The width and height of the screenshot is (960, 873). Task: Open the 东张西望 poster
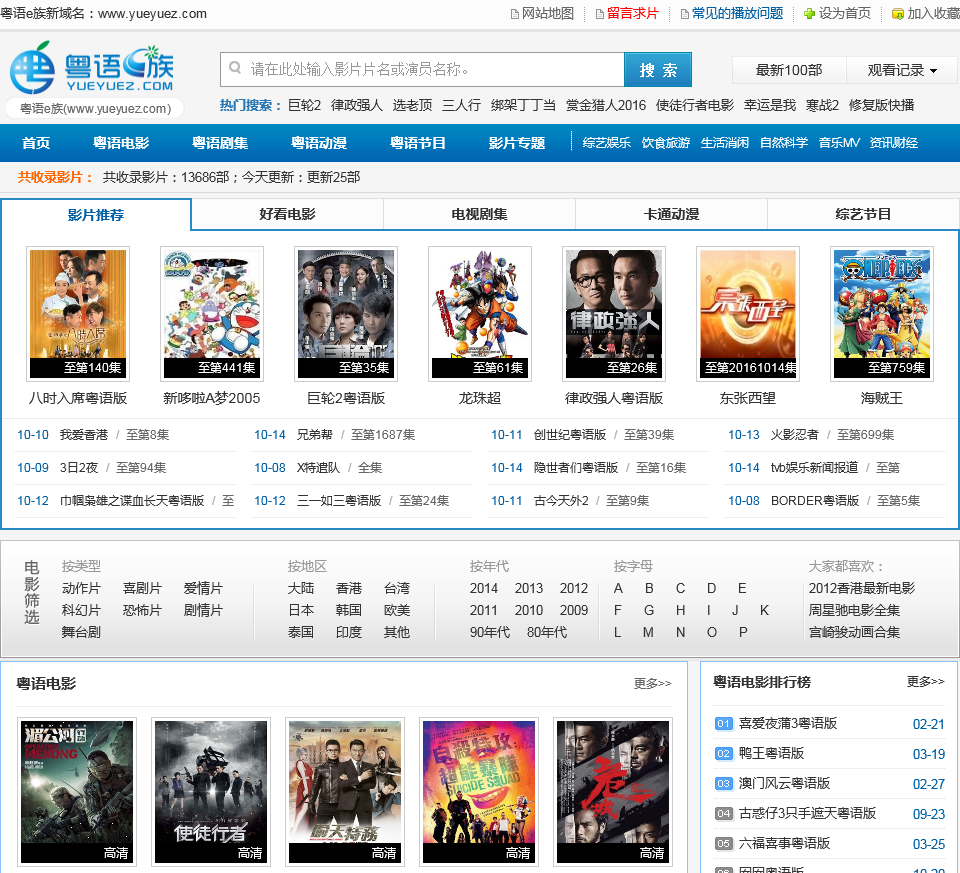pos(748,314)
